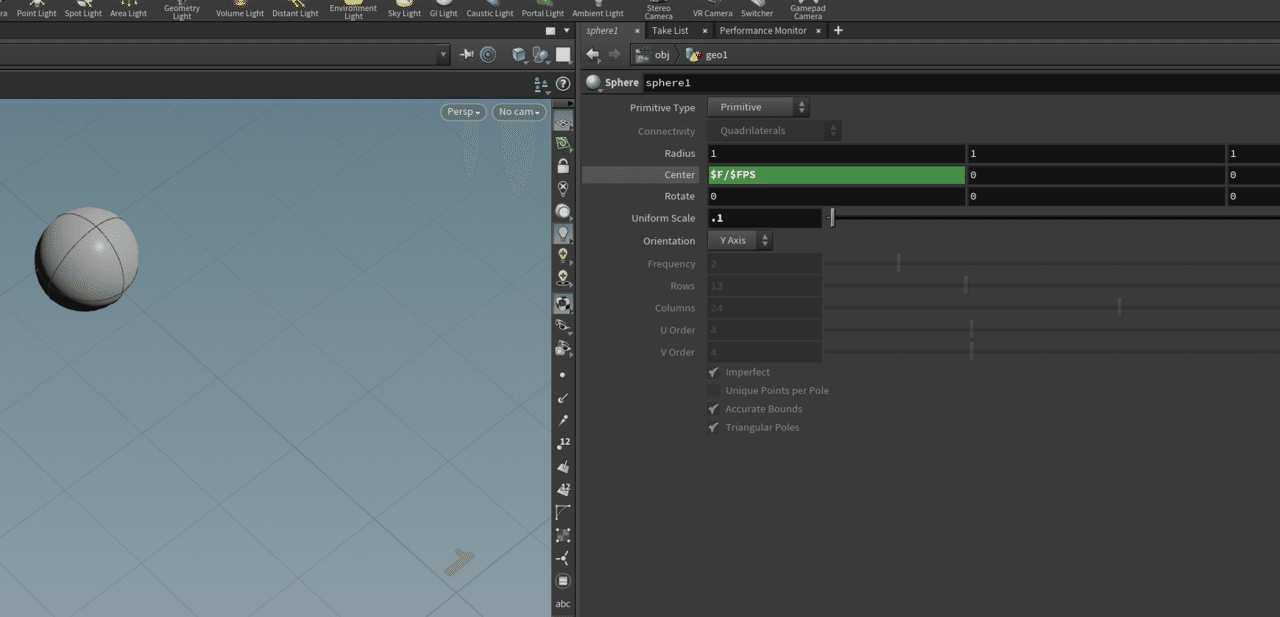This screenshot has height=617, width=1280.
Task: Open the Persp viewport menu
Action: (x=464, y=112)
